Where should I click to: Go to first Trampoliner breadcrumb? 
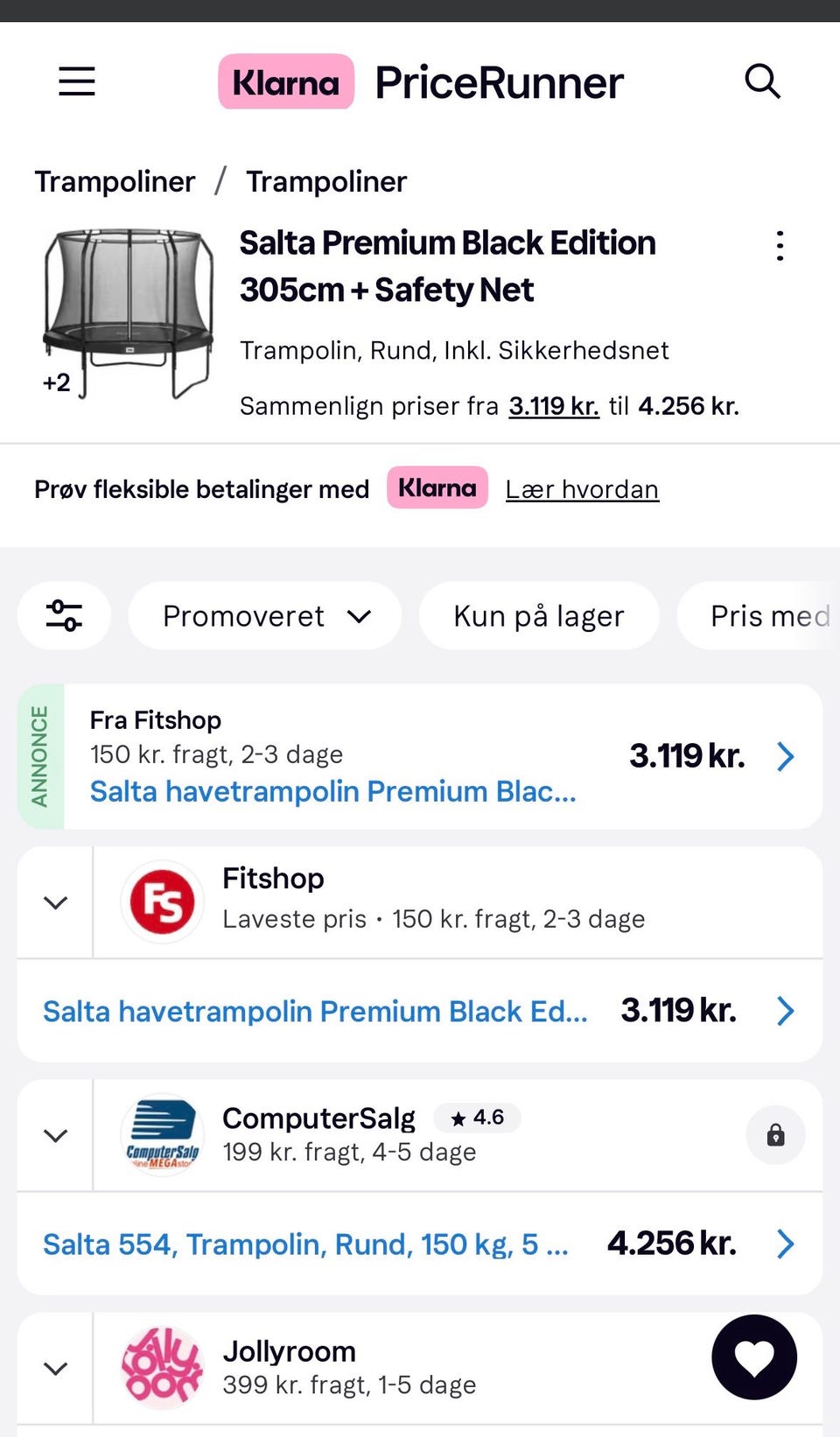pos(115,181)
